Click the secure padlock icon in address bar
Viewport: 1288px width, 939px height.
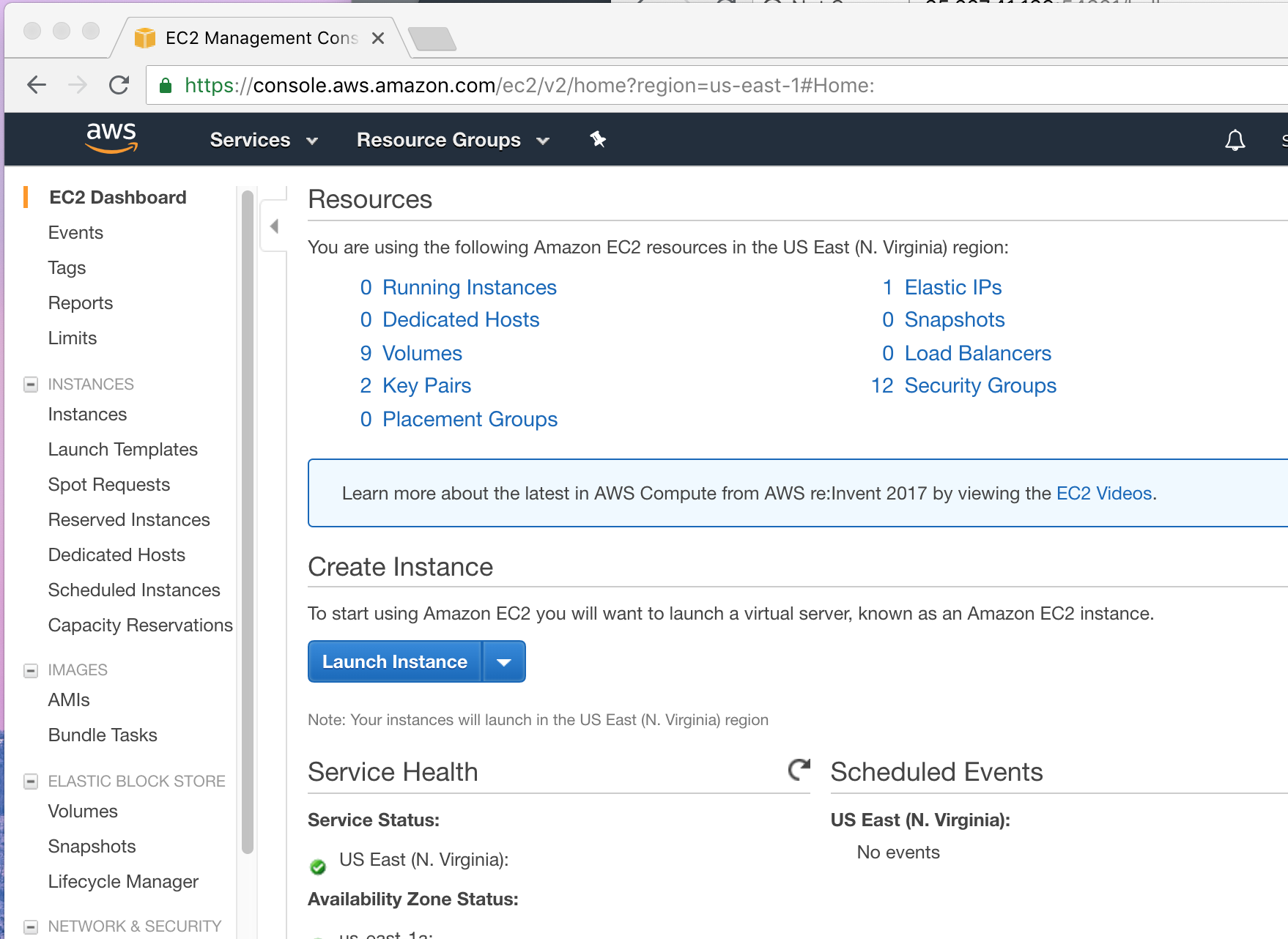tap(166, 86)
